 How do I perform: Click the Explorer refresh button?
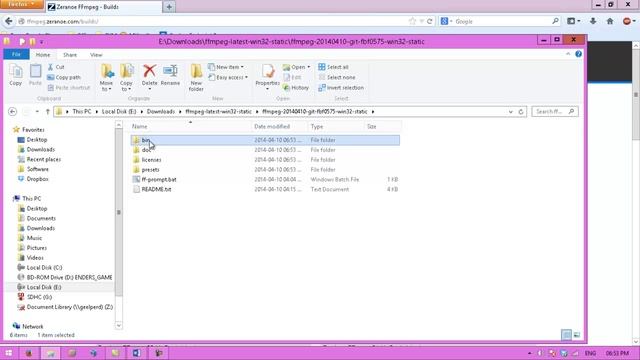point(521,111)
